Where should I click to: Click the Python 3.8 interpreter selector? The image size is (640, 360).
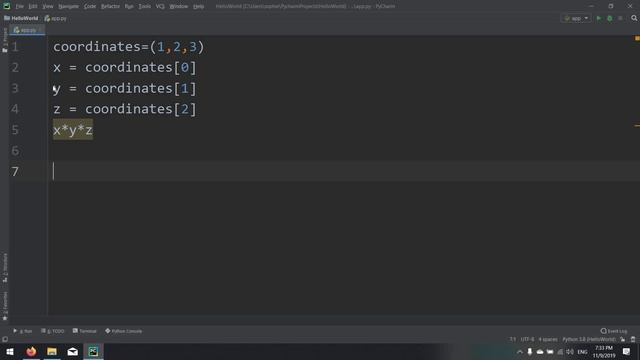[x=589, y=339]
